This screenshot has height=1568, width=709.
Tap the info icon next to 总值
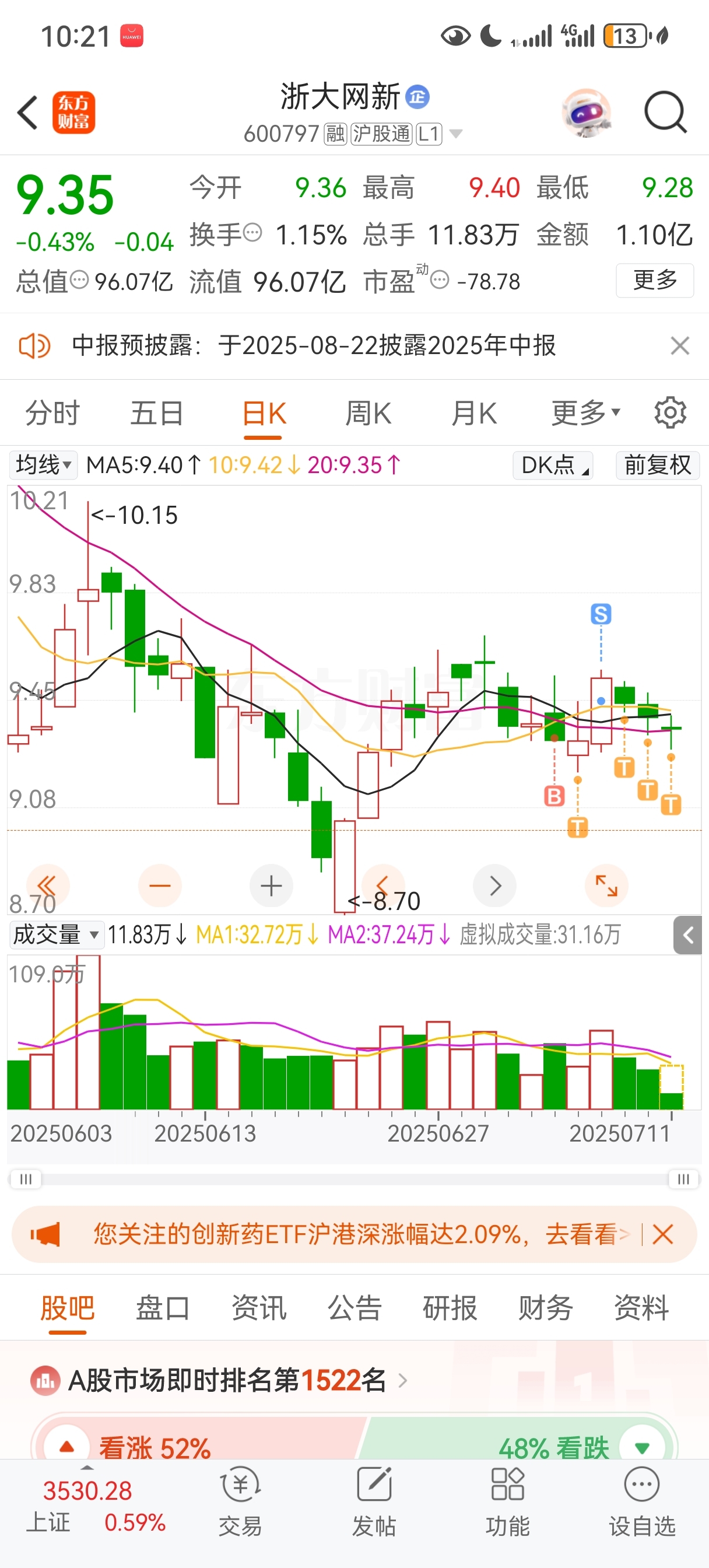tap(79, 280)
